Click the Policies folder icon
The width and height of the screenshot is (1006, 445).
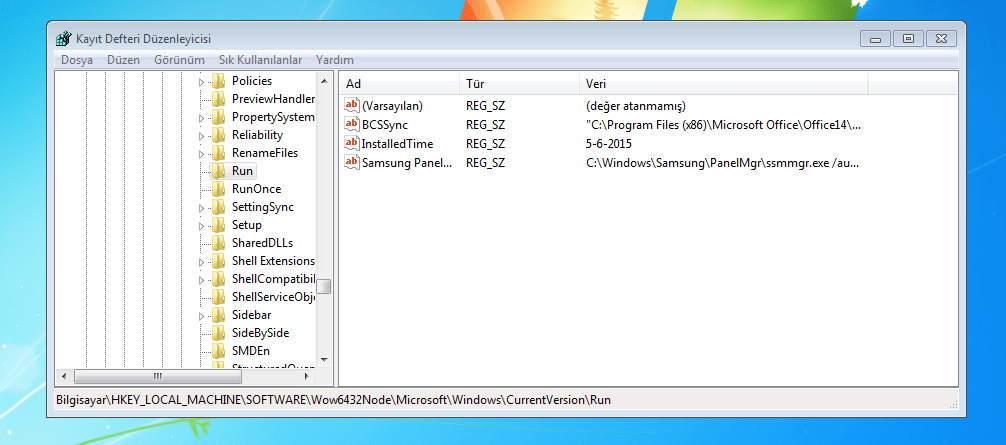point(219,81)
